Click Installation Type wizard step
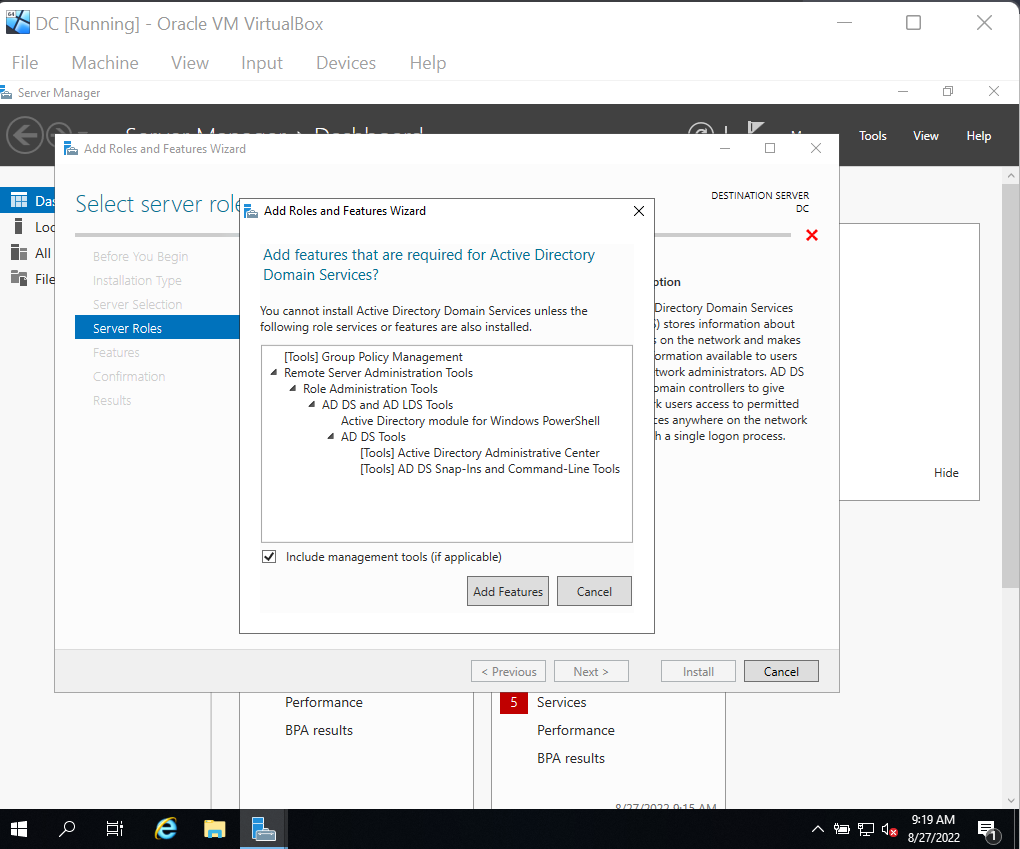The width and height of the screenshot is (1020, 849). [137, 280]
